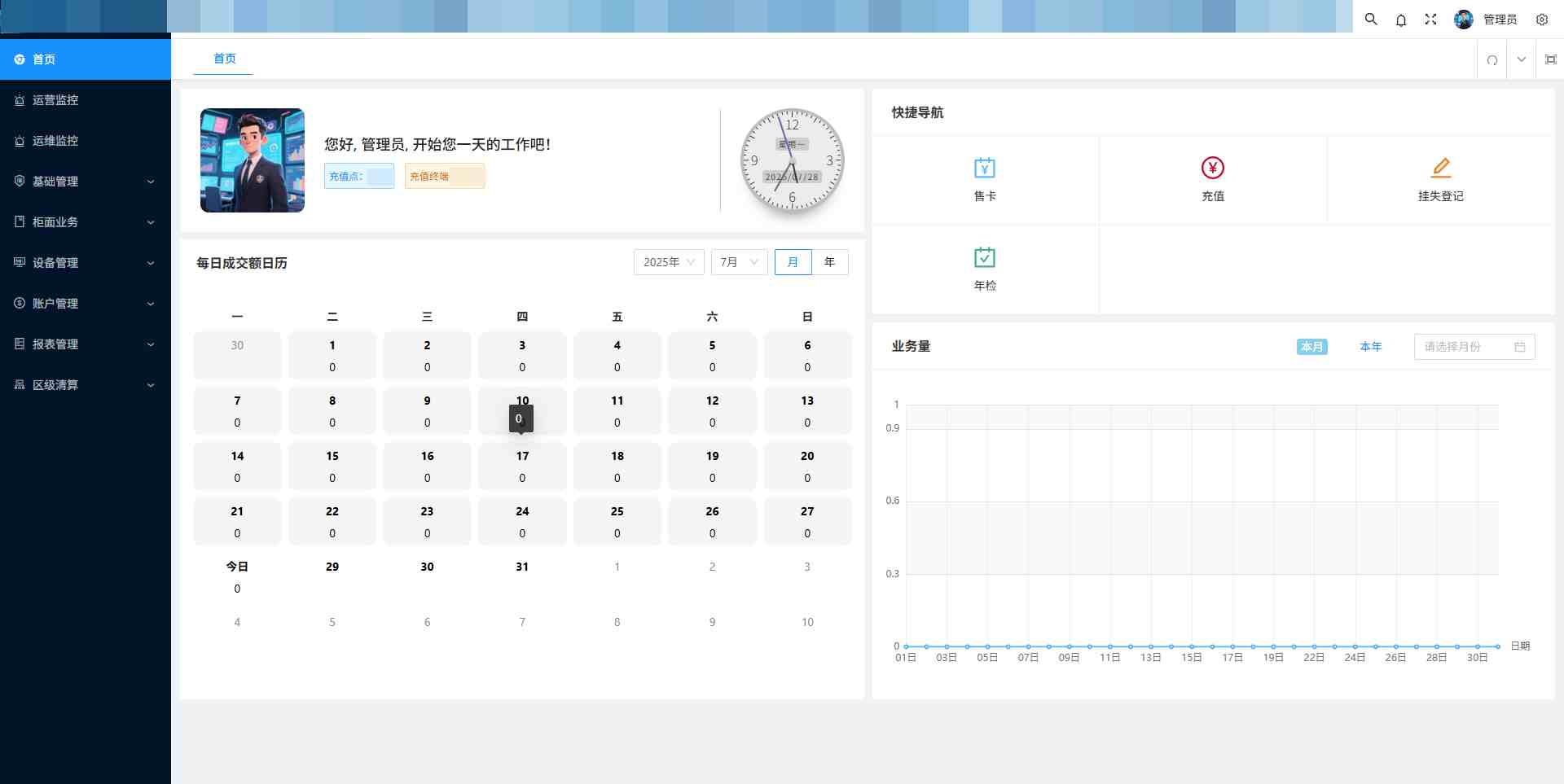The width and height of the screenshot is (1564, 784).
Task: Open the 售卡 shortcut icon
Action: tap(985, 168)
